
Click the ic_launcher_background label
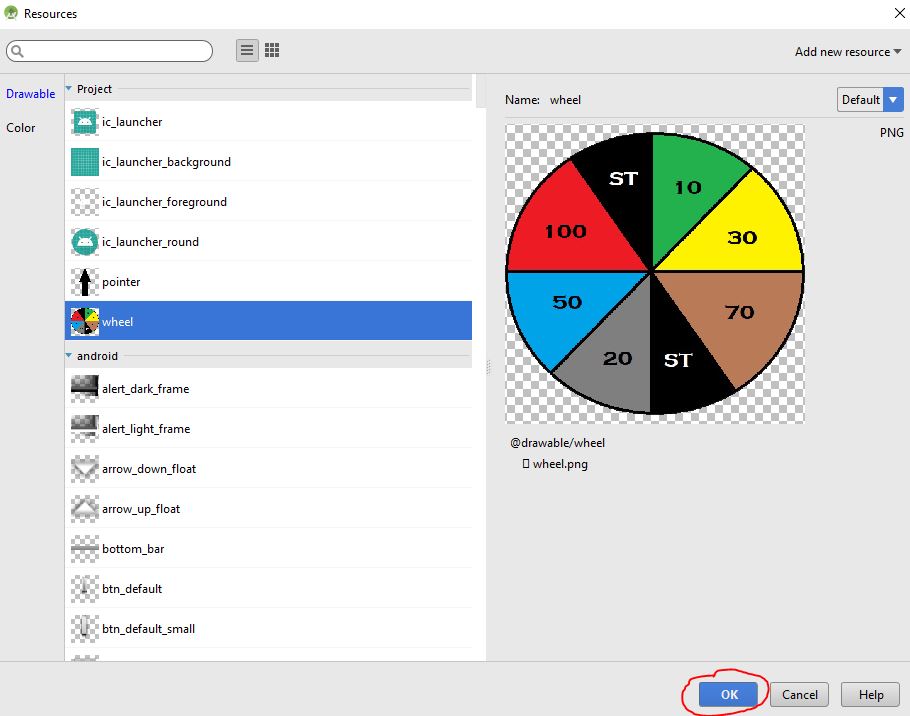click(x=167, y=162)
